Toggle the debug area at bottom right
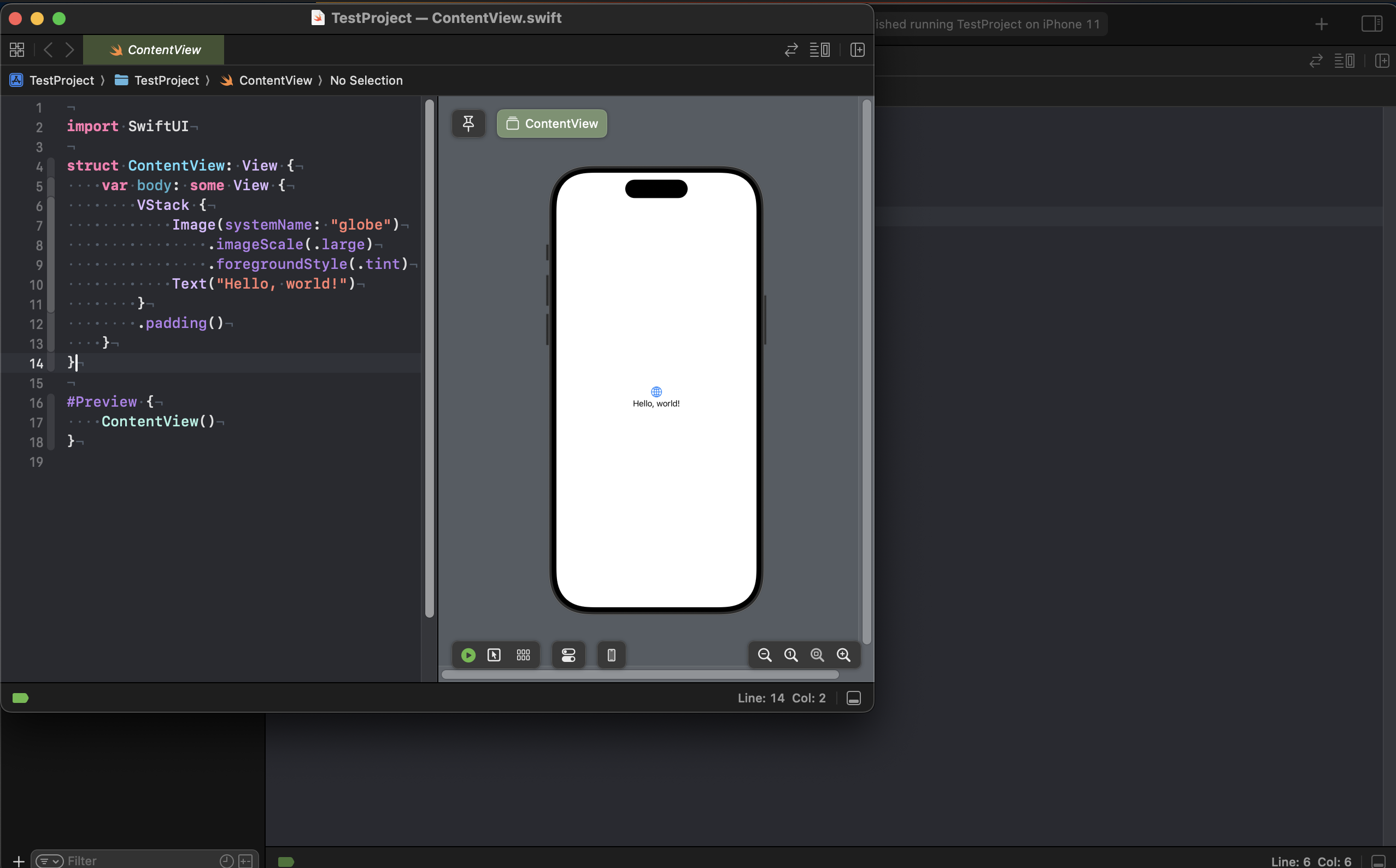This screenshot has width=1396, height=868. click(854, 698)
